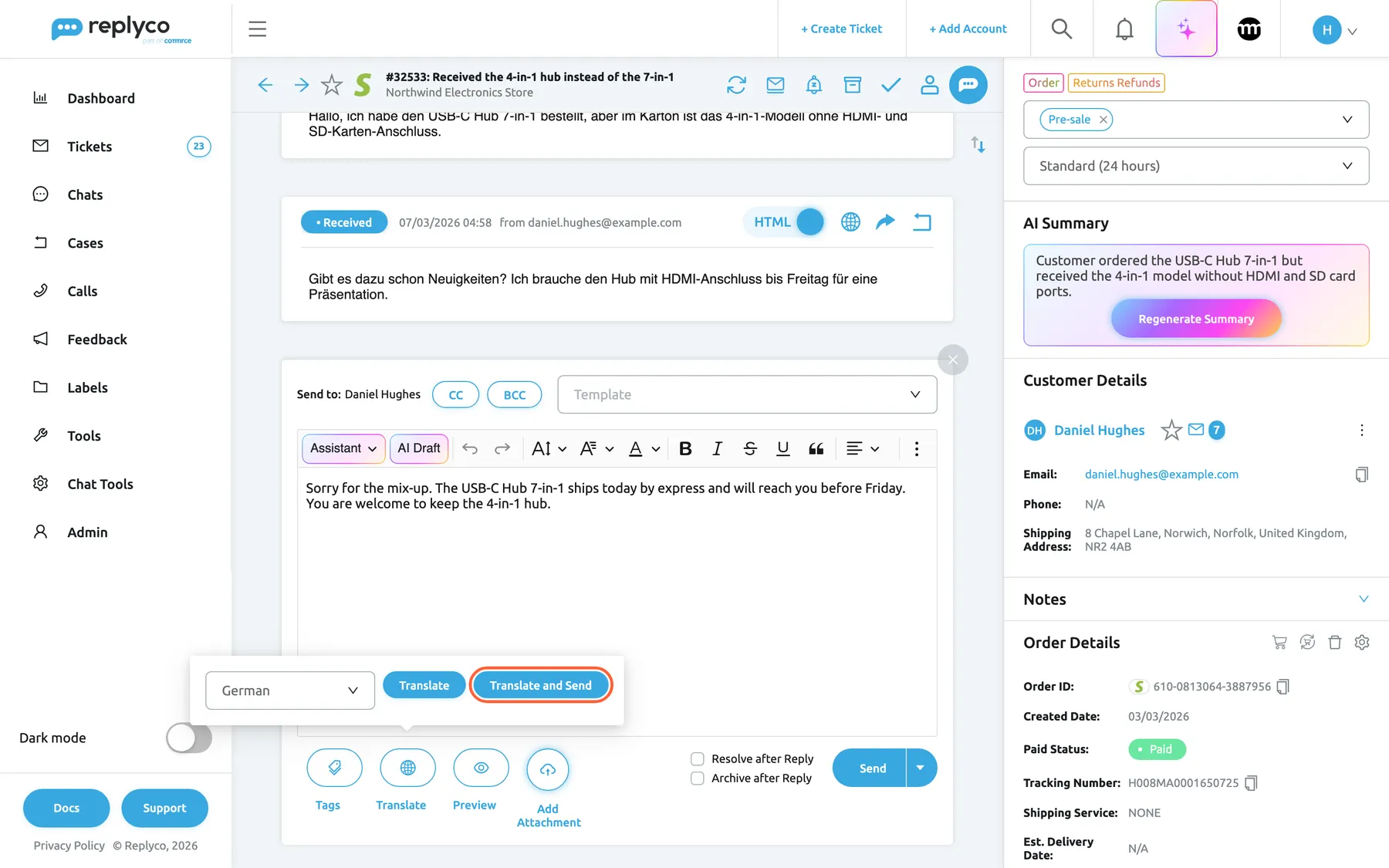The height and width of the screenshot is (868, 1389).
Task: Open the Standard (24 hours) dropdown
Action: tap(1196, 166)
